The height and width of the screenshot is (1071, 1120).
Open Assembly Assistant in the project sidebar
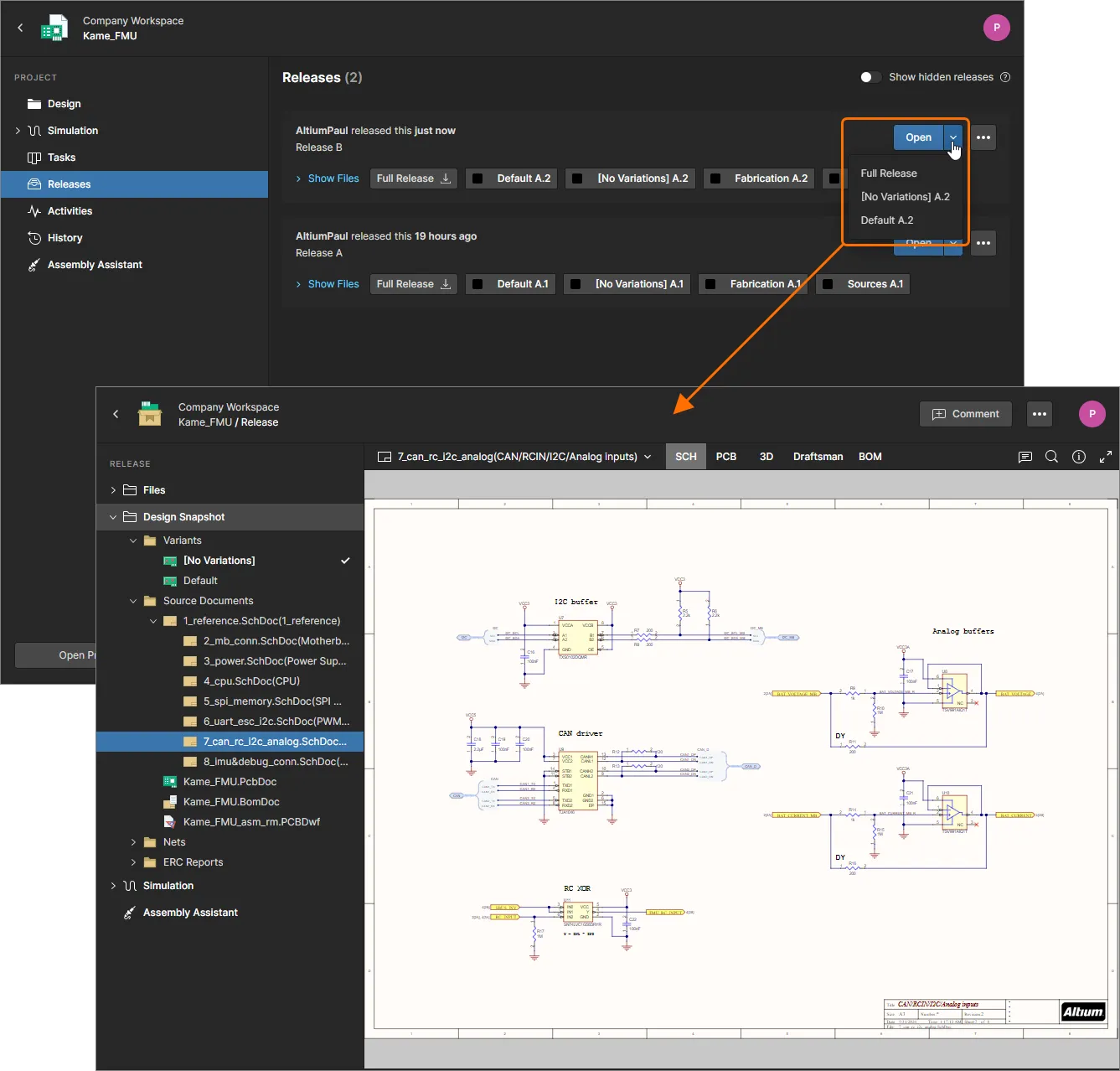pyautogui.click(x=95, y=265)
